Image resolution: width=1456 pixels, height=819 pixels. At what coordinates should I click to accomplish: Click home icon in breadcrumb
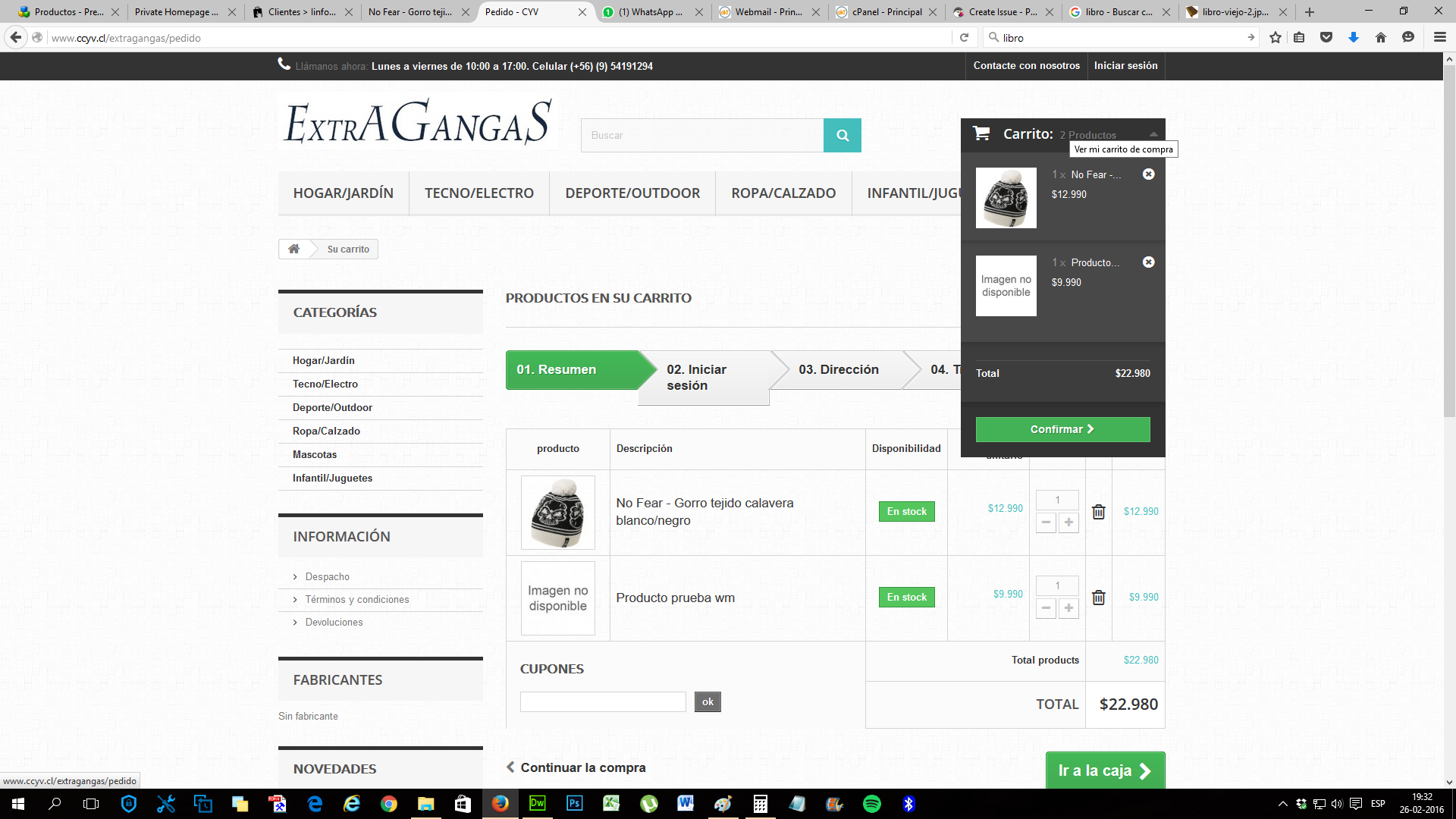293,249
